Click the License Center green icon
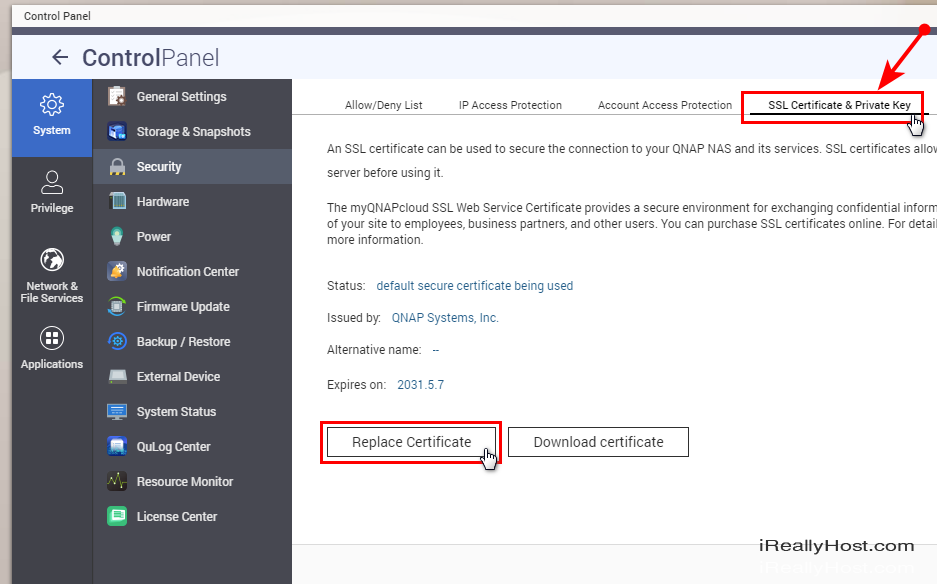Image resolution: width=937 pixels, height=584 pixels. (x=117, y=516)
